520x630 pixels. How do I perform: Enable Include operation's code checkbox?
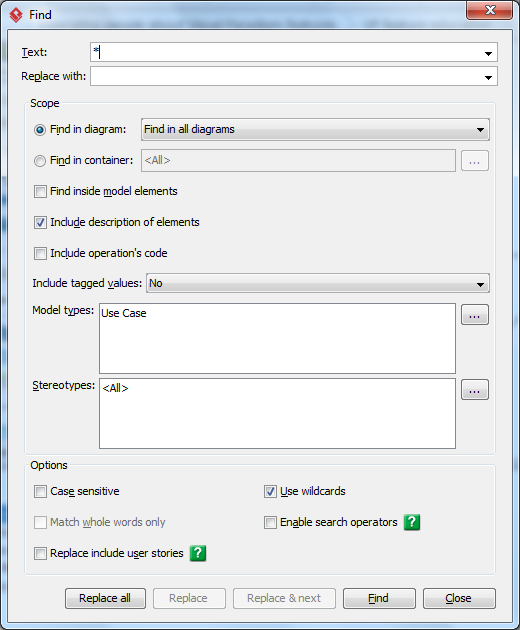(40, 253)
